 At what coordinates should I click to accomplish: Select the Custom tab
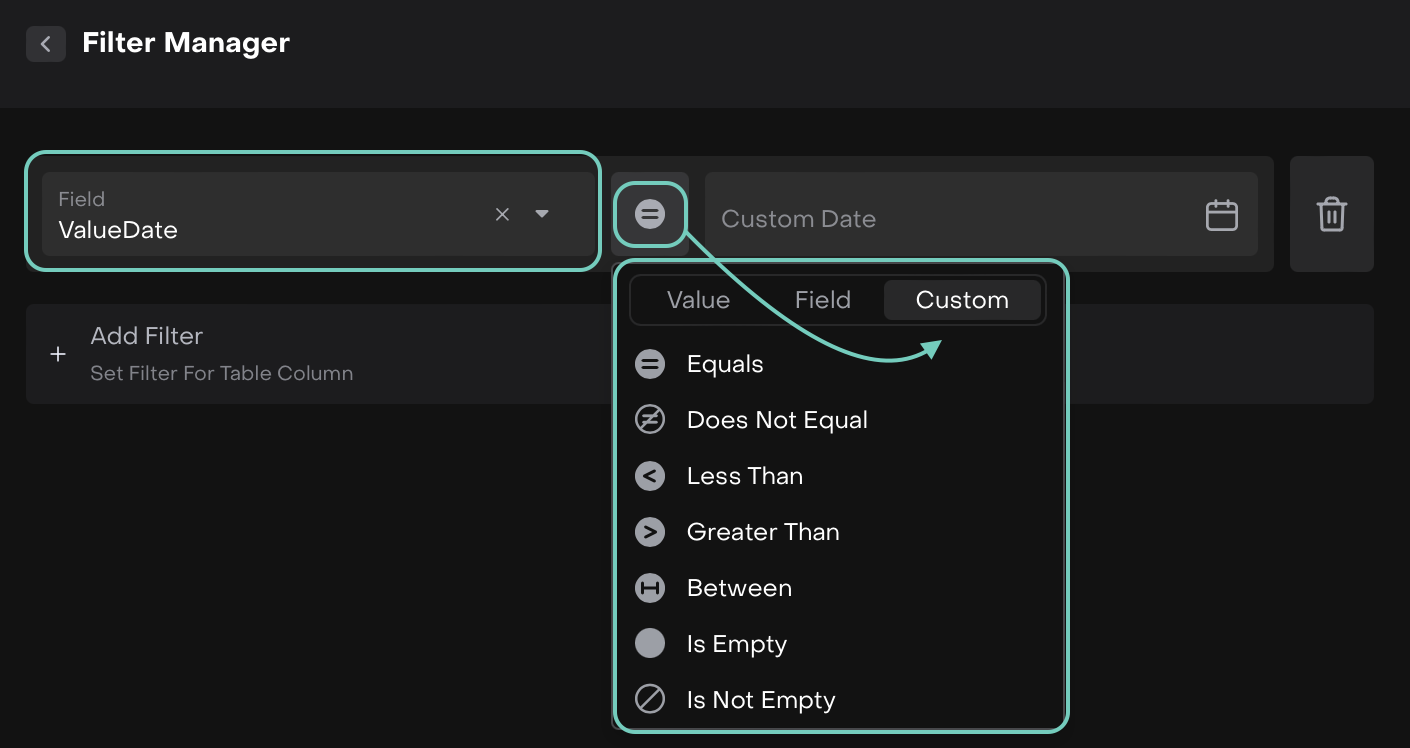click(x=962, y=300)
